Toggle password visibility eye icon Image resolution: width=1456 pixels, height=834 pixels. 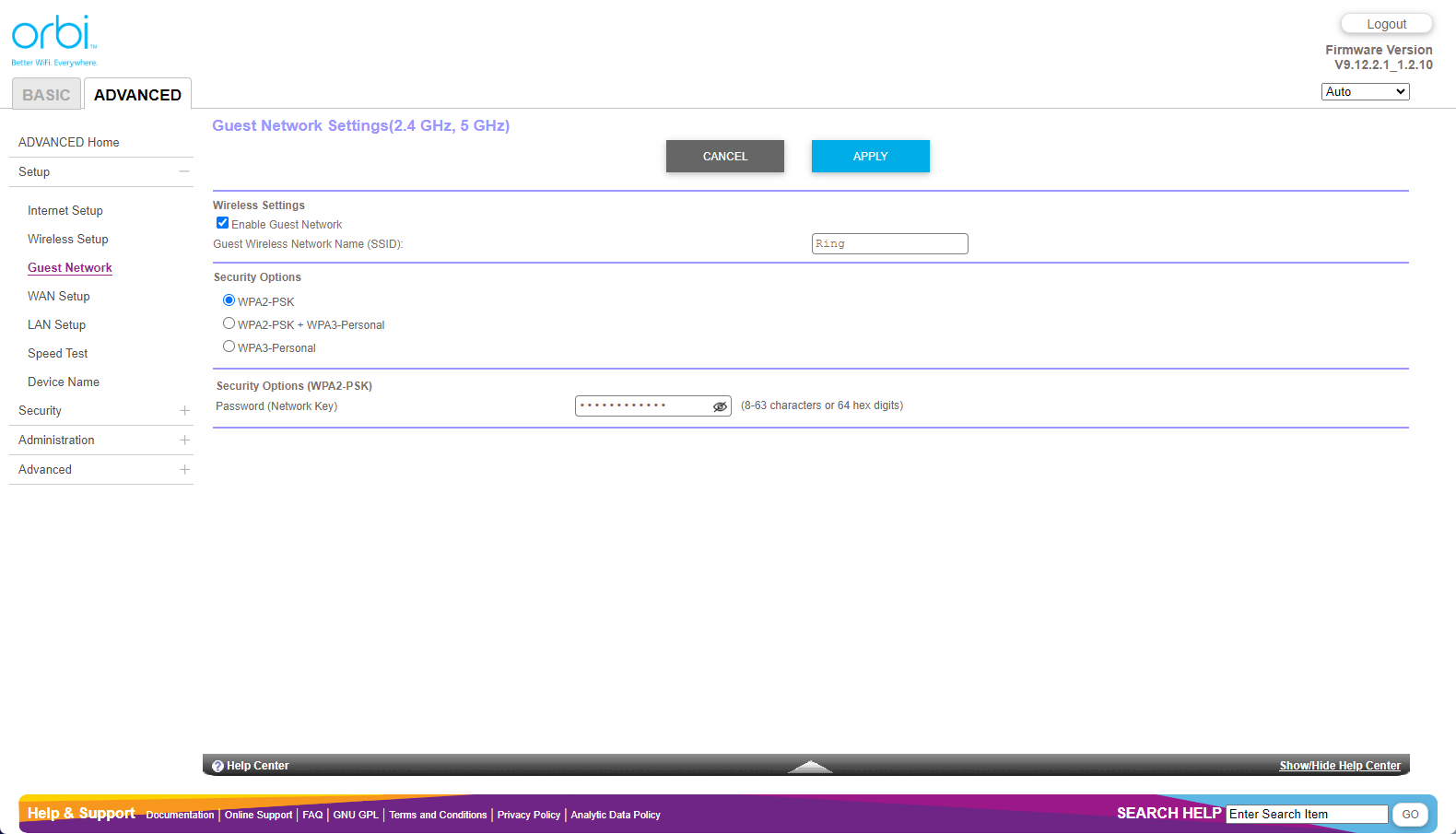tap(720, 406)
